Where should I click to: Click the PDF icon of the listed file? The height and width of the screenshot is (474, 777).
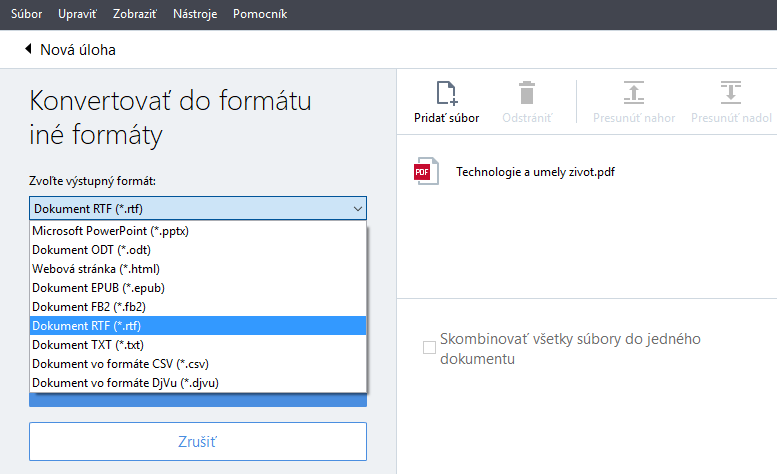427,171
